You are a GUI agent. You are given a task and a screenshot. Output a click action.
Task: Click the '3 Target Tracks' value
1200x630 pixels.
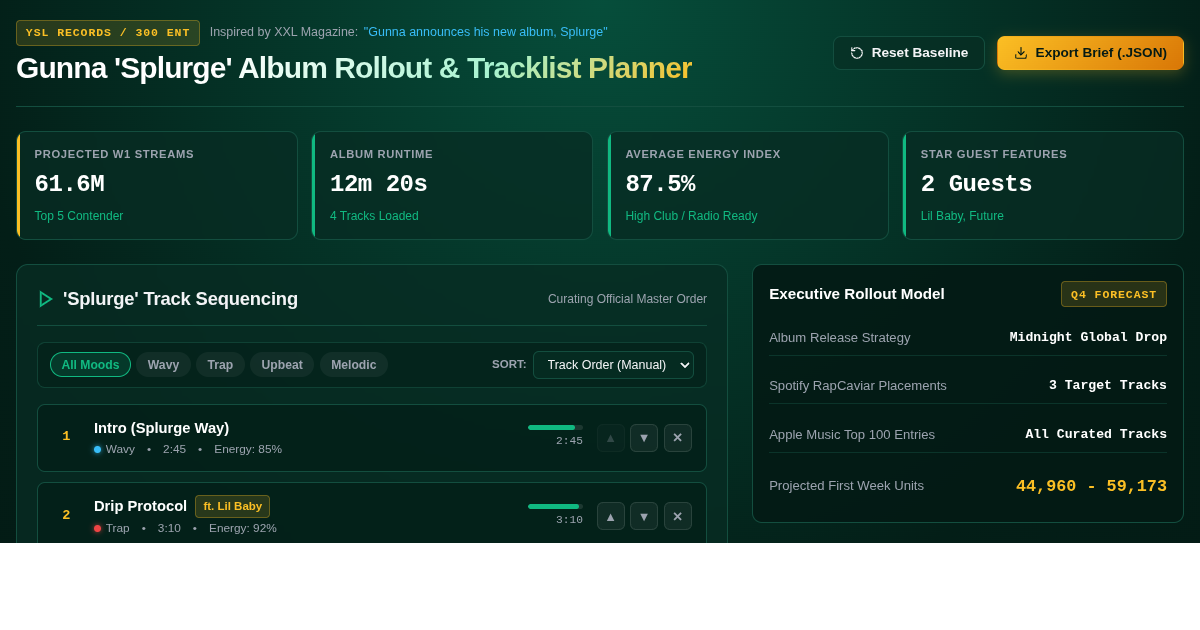coord(1108,385)
